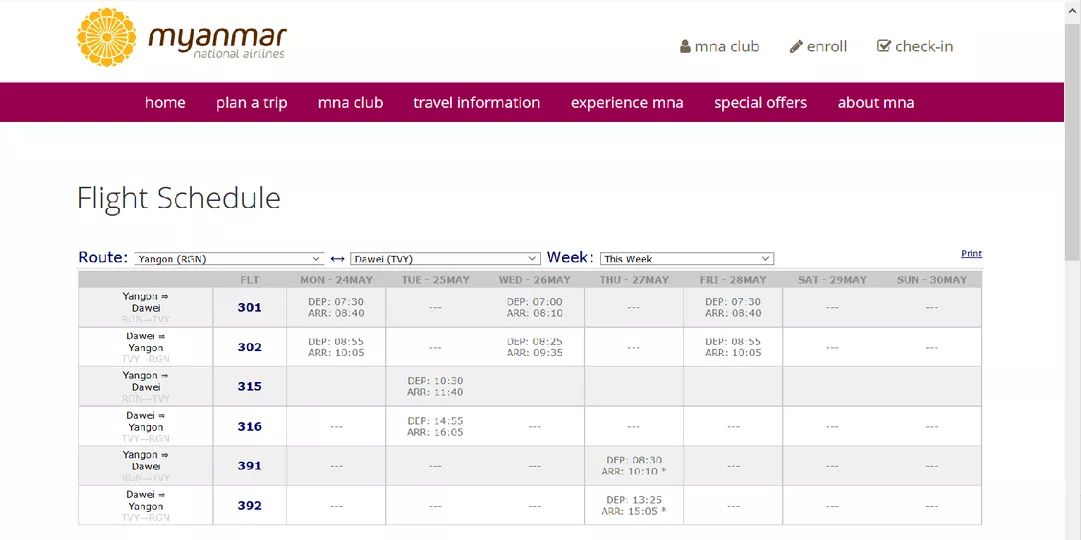Click the MON - 24MAY column header

coord(336,280)
